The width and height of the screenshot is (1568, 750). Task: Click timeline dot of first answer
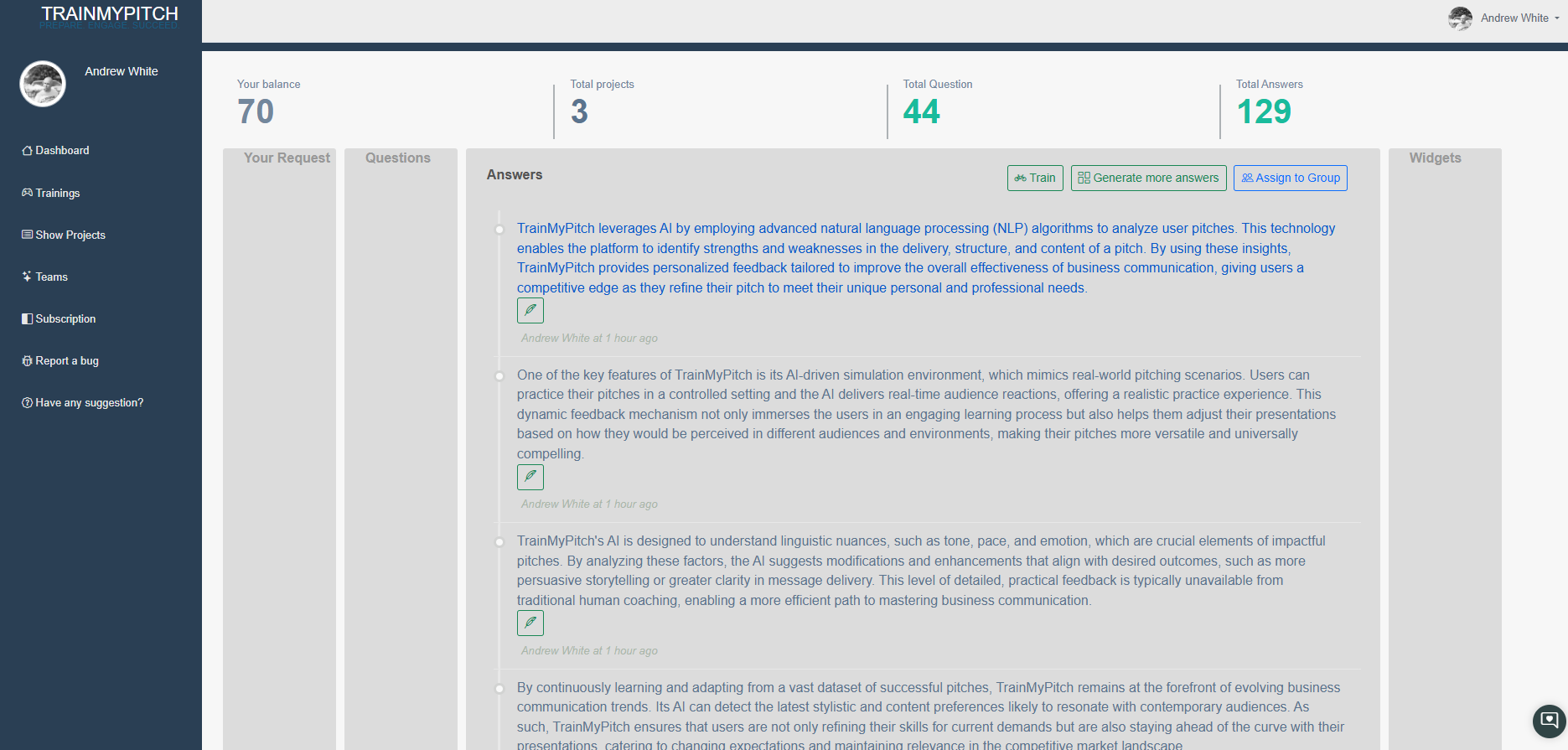[x=499, y=230]
